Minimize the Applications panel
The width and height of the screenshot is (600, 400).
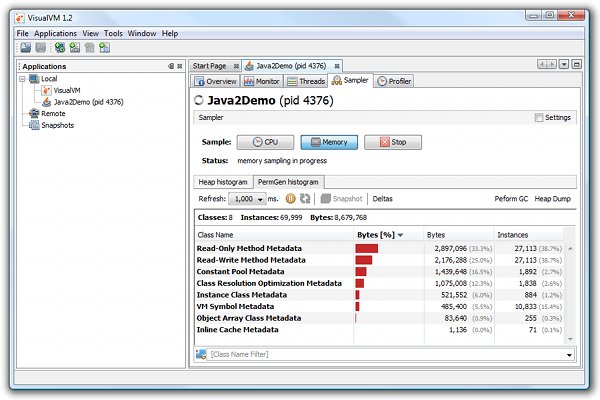[x=171, y=66]
